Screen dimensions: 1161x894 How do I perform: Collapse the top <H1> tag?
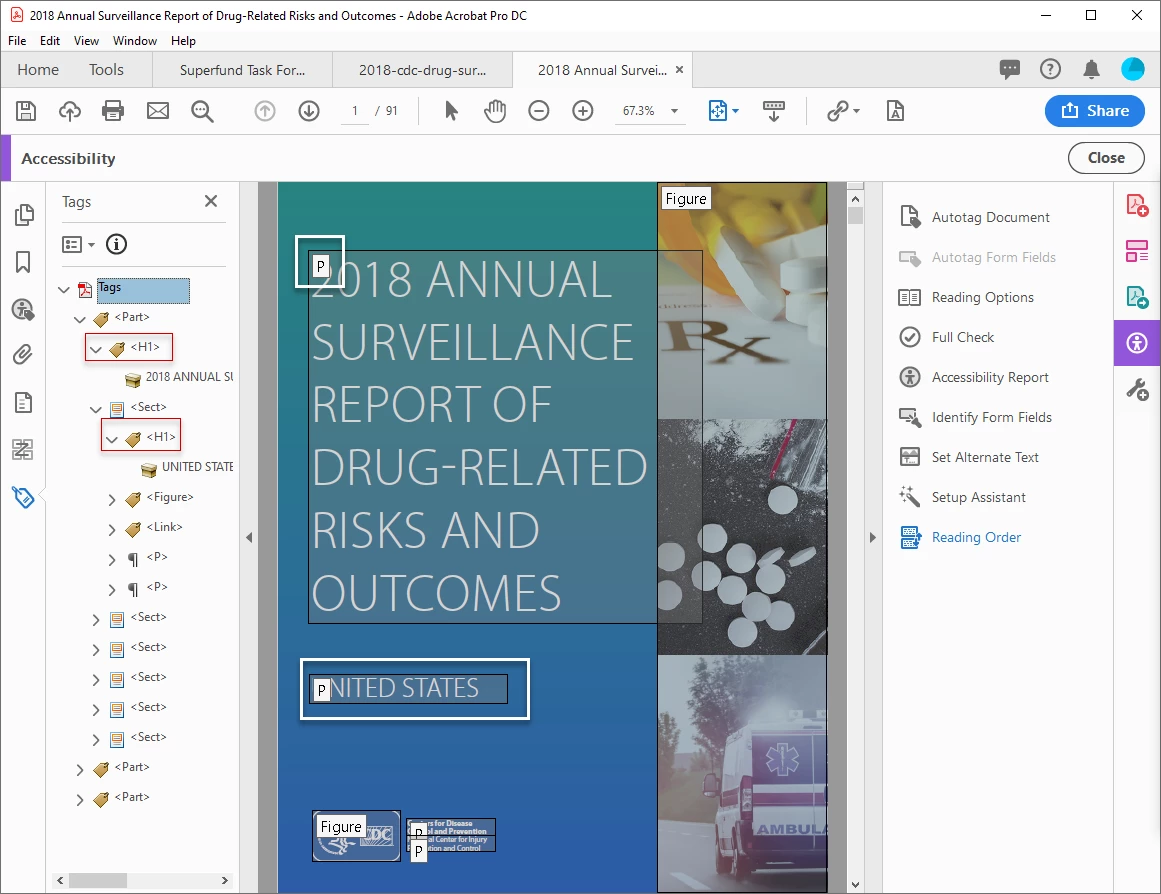96,349
